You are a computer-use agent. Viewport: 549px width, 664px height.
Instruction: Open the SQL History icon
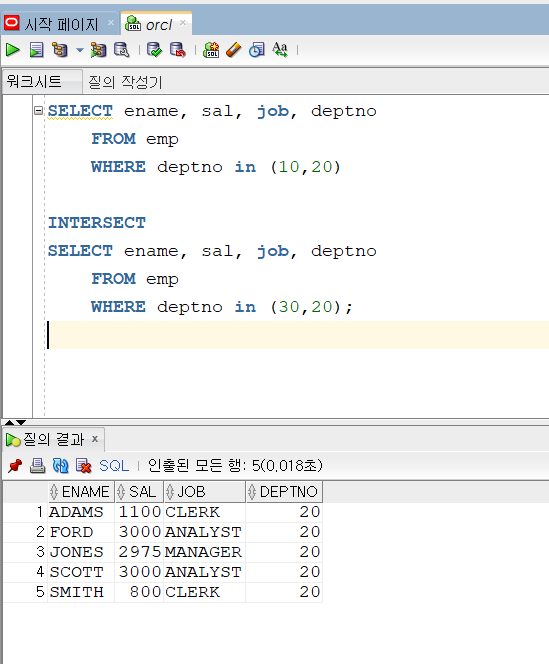tap(257, 50)
